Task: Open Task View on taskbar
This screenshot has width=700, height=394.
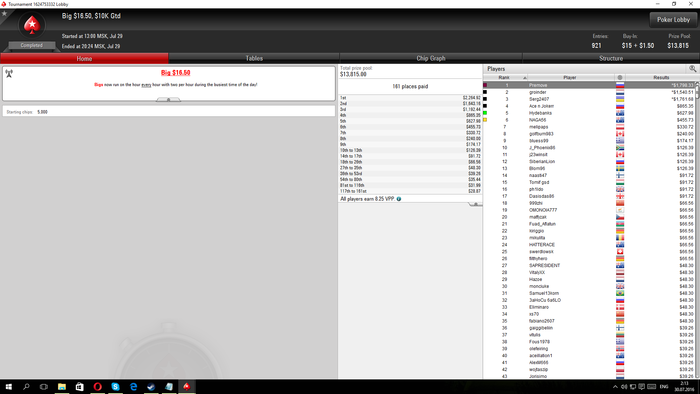Action: click(x=44, y=386)
